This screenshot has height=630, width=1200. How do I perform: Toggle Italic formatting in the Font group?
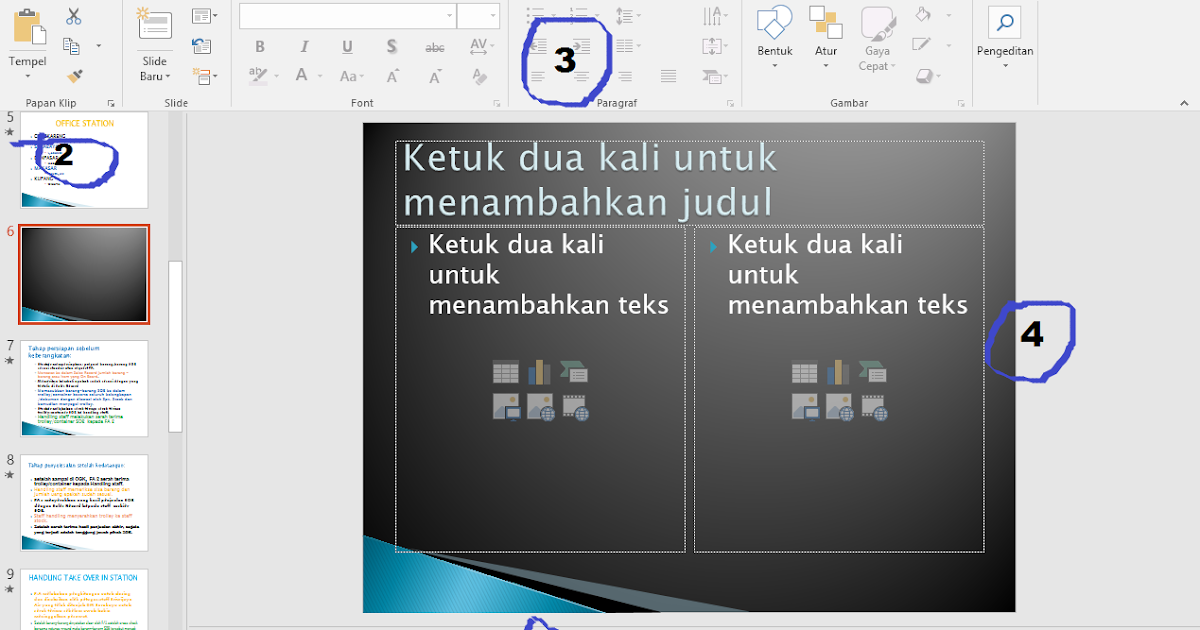click(305, 46)
